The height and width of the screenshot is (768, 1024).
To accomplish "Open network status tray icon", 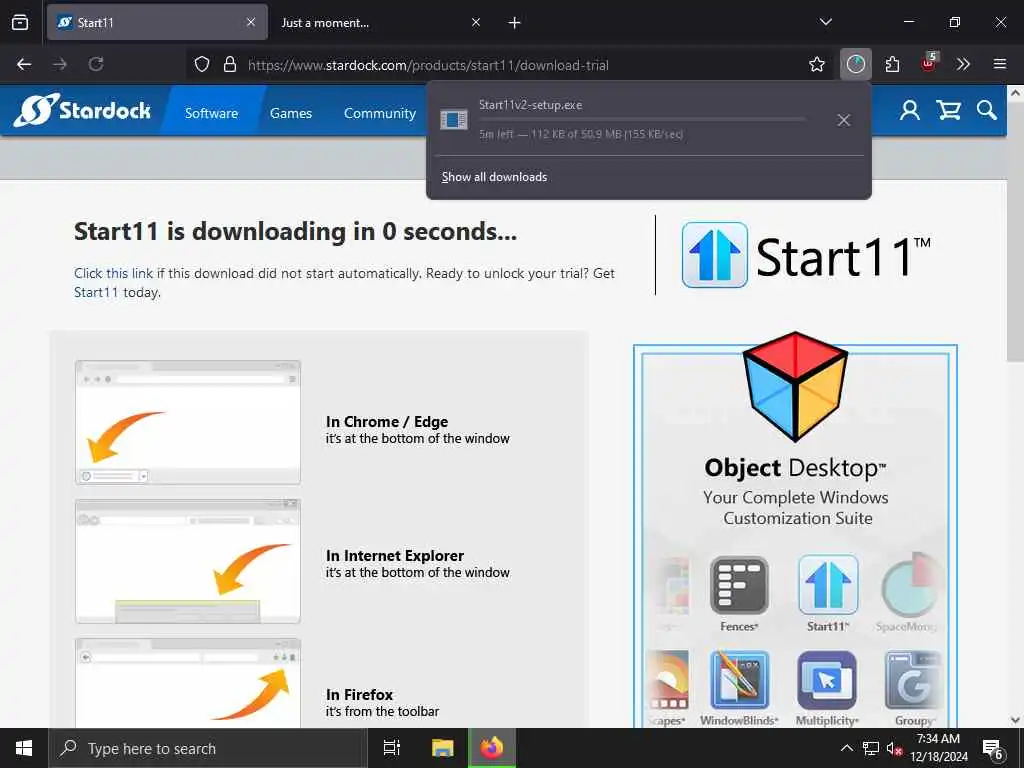I will pos(870,748).
